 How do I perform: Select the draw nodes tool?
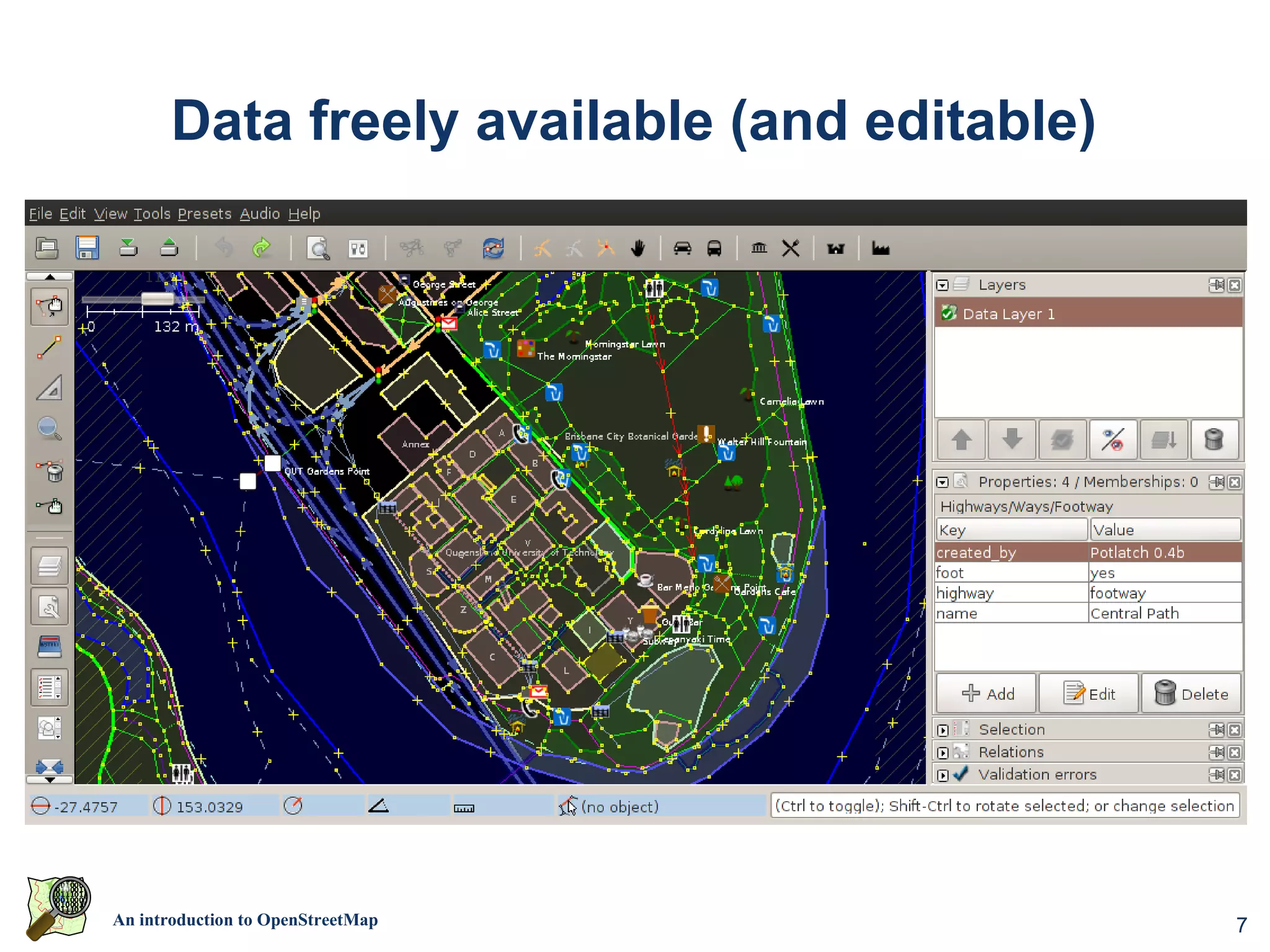(x=50, y=348)
